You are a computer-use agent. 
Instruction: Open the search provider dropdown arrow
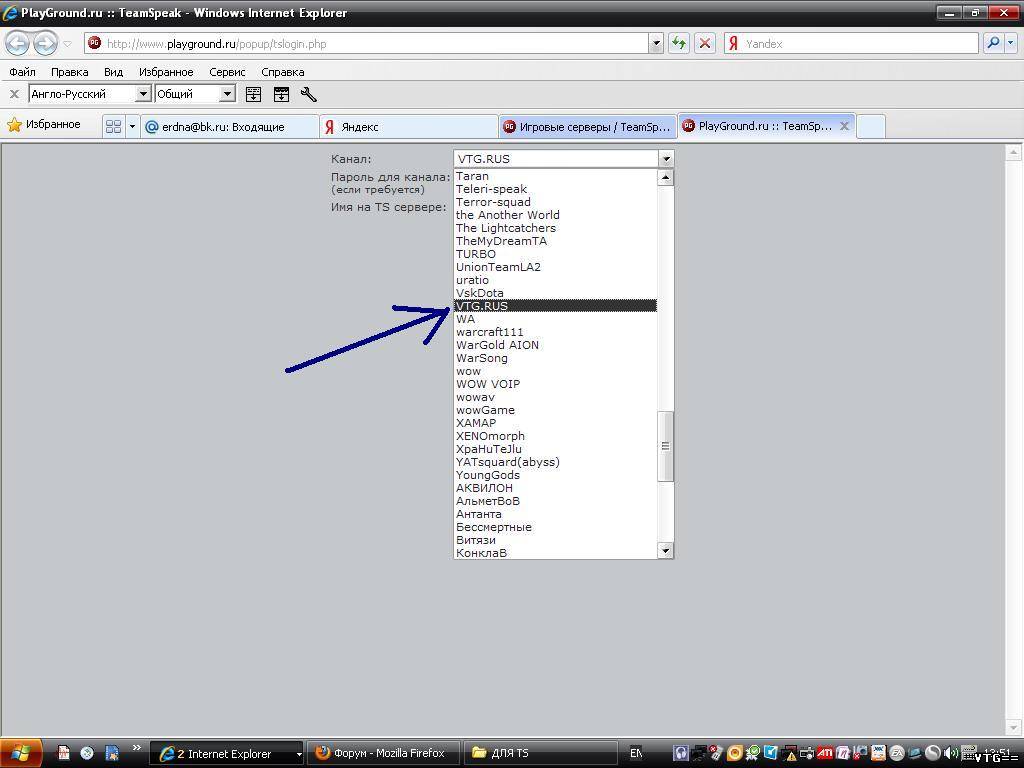tap(1011, 44)
